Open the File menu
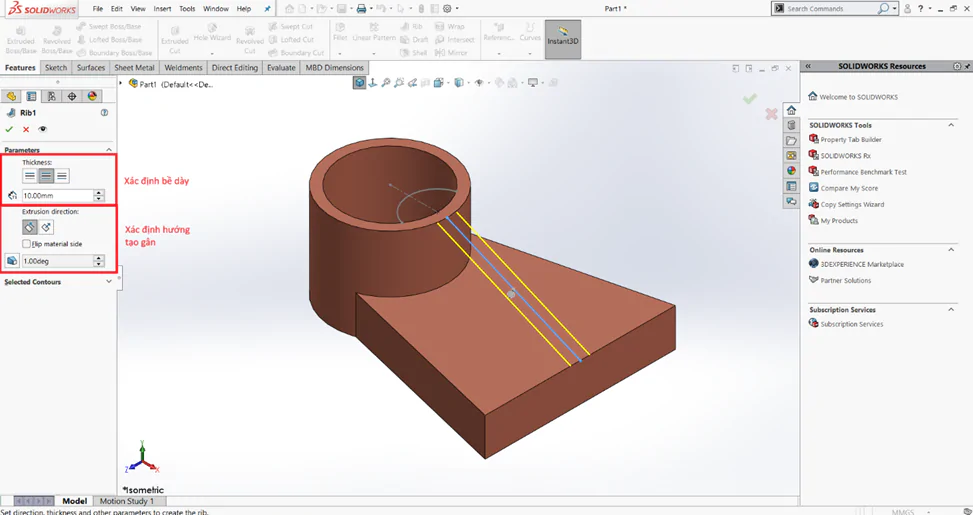This screenshot has height=515, width=973. click(x=97, y=9)
